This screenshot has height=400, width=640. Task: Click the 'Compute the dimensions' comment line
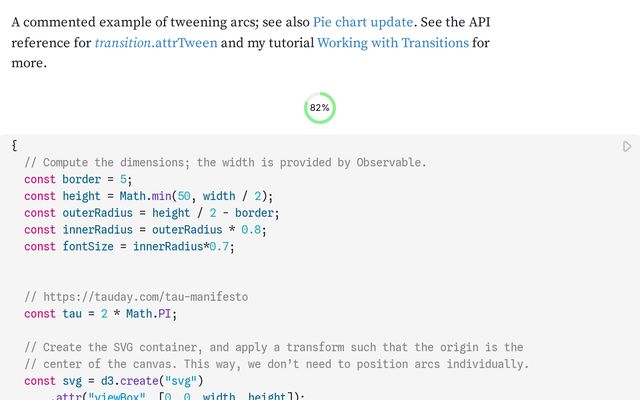225,162
